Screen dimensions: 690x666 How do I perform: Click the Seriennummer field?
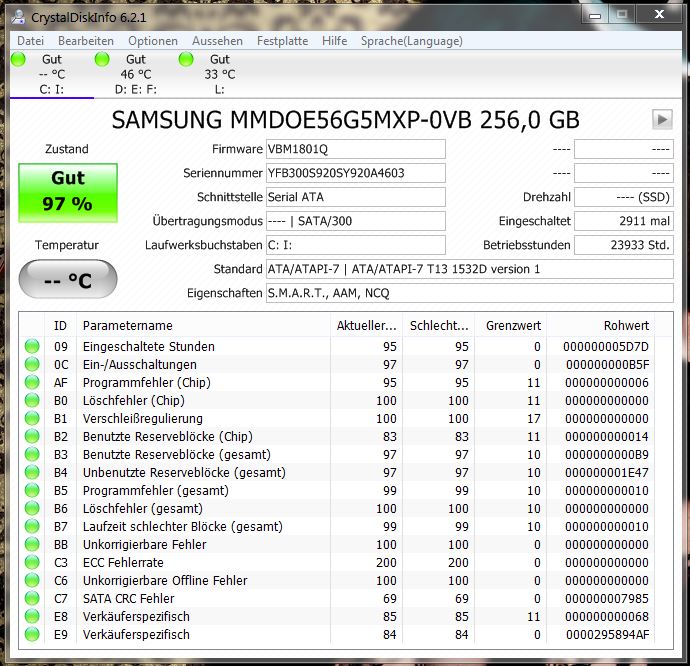click(356, 173)
